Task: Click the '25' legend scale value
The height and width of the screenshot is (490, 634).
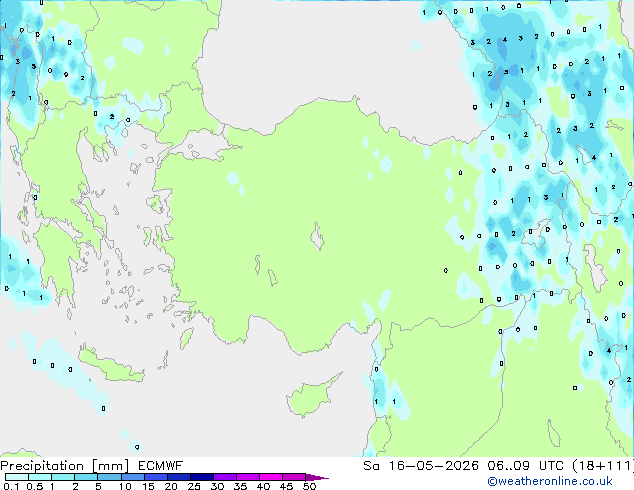Action: click(x=194, y=486)
